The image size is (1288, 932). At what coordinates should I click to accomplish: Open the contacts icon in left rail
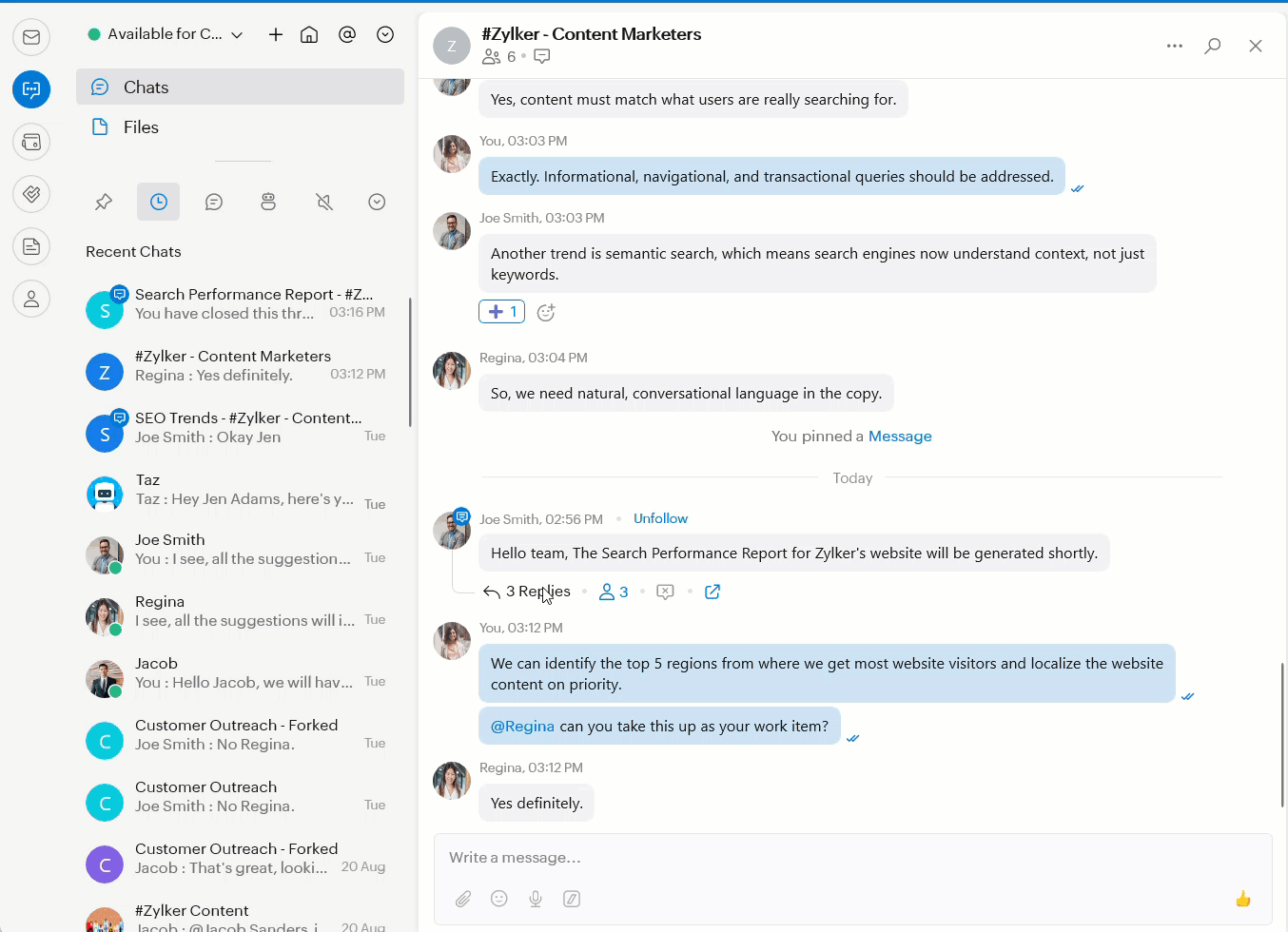(x=31, y=299)
